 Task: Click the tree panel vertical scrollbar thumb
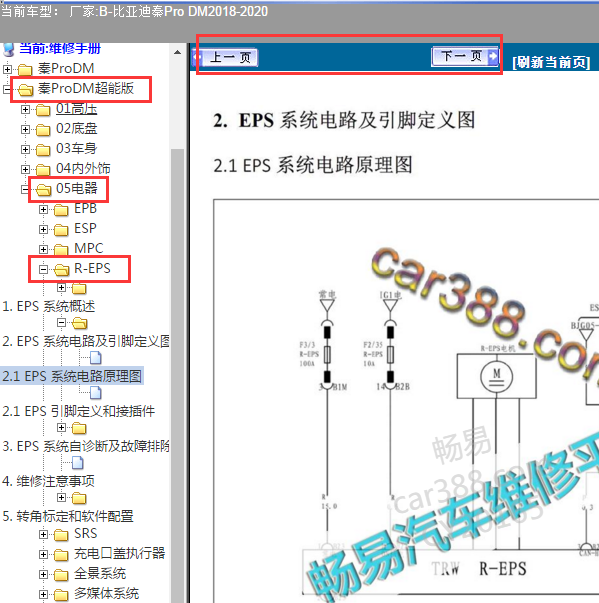tap(177, 375)
